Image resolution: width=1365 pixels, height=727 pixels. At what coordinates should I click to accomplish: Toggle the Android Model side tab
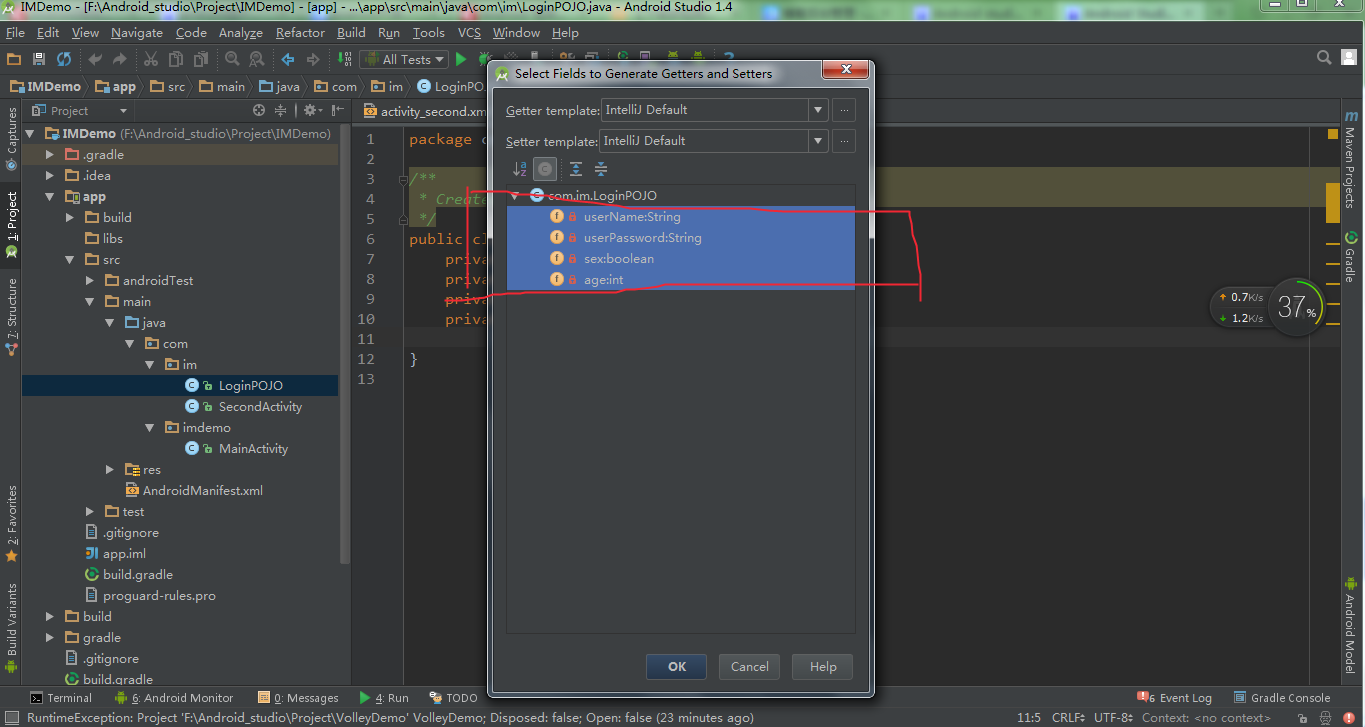tap(1349, 625)
